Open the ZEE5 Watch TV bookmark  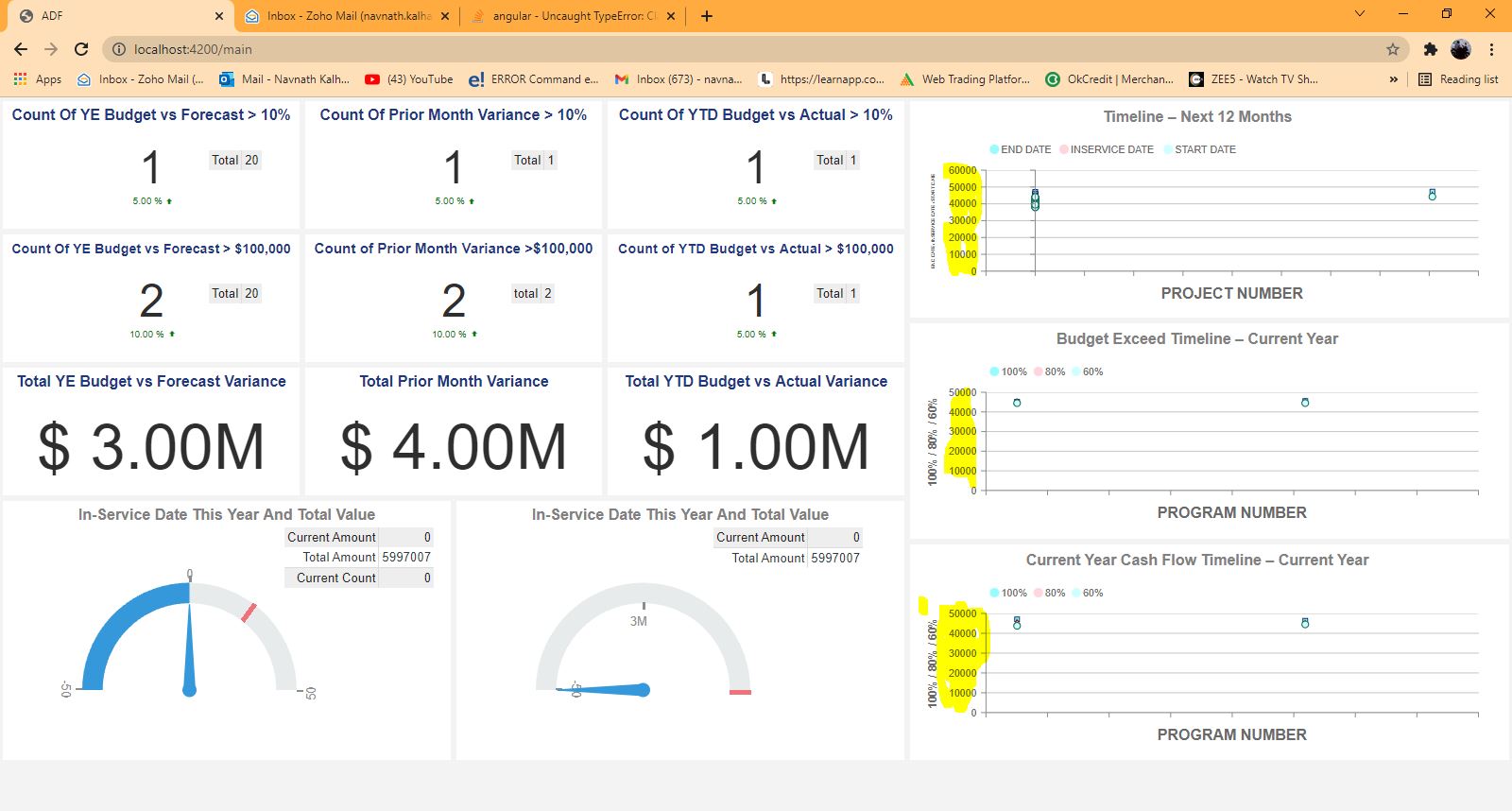1253,79
